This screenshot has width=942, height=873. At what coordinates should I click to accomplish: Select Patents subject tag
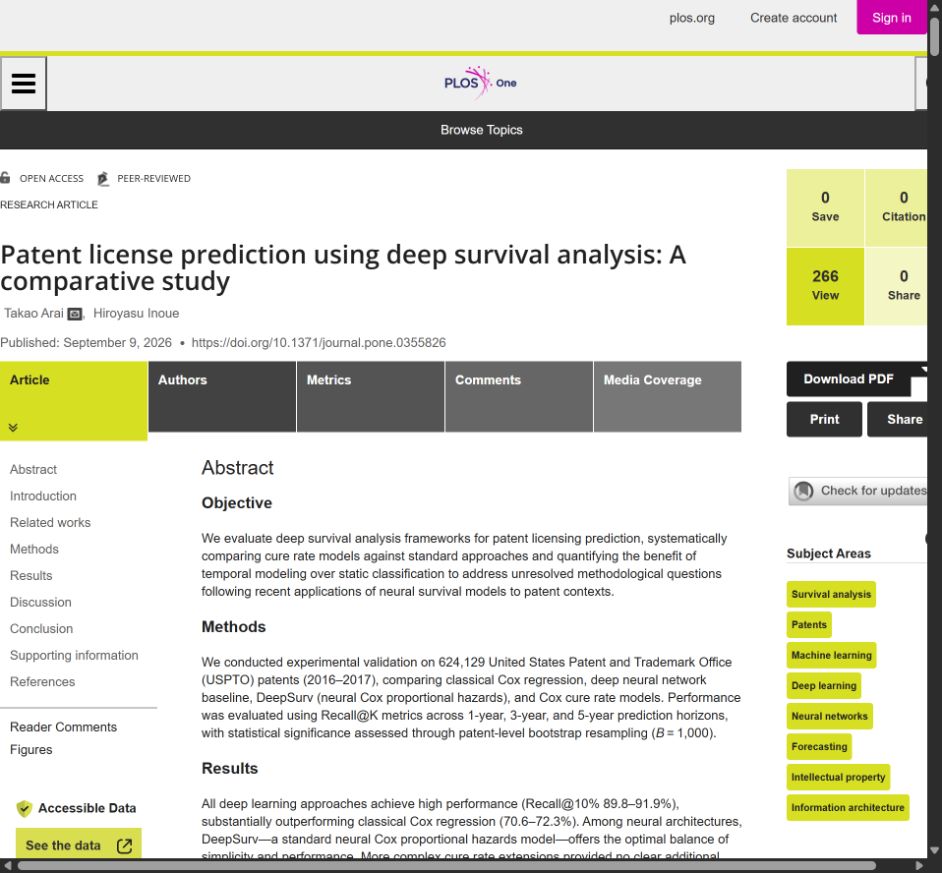(x=809, y=625)
